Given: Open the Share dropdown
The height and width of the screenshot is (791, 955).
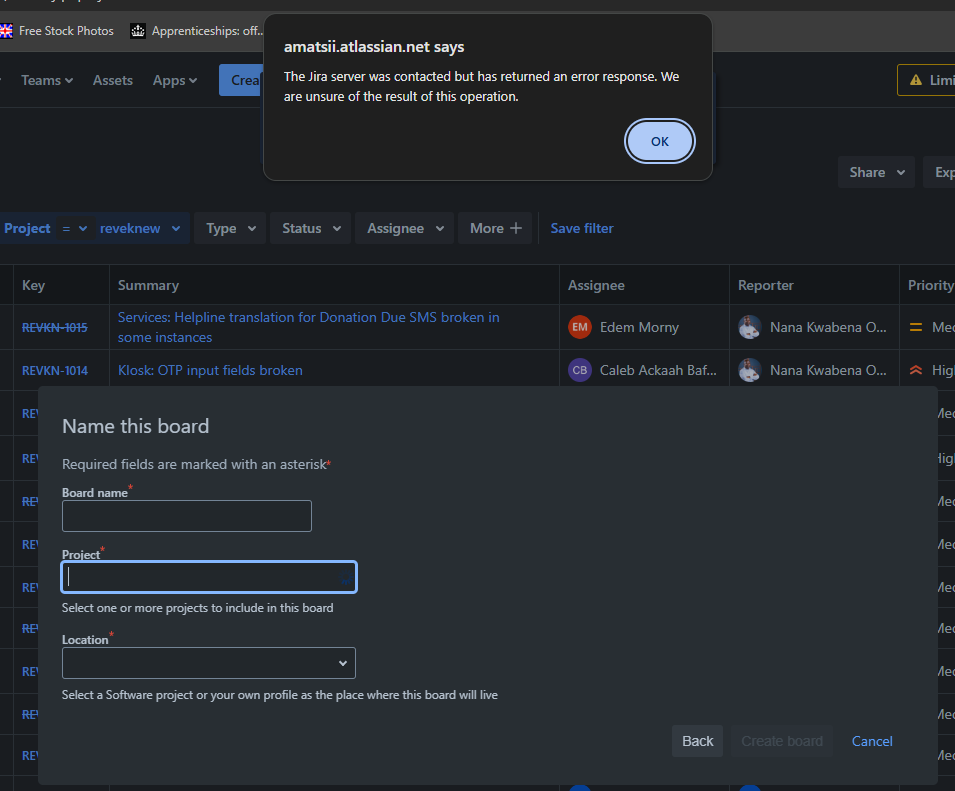Looking at the screenshot, I should 876,172.
